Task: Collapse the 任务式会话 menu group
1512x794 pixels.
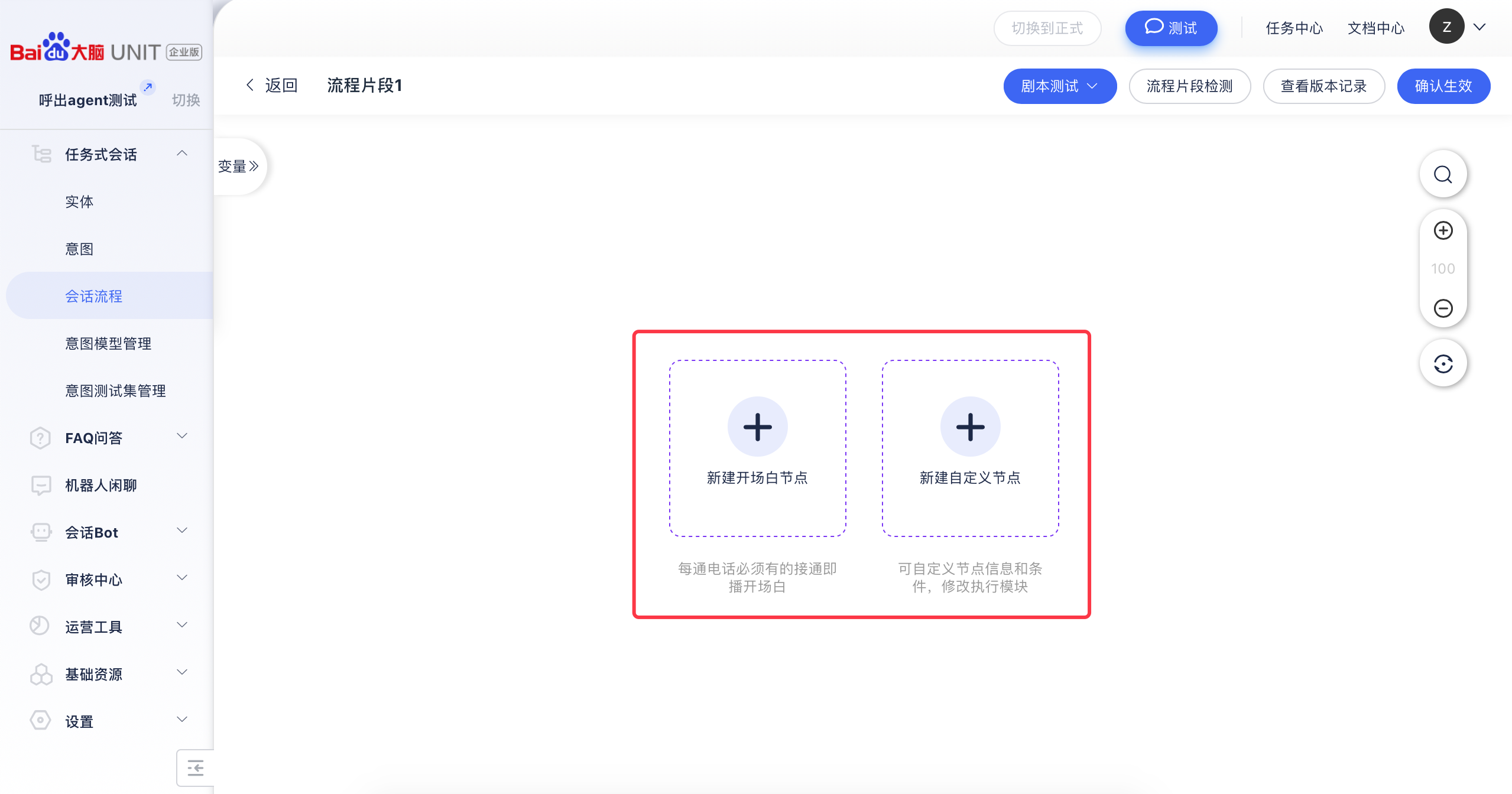Action: click(x=182, y=154)
